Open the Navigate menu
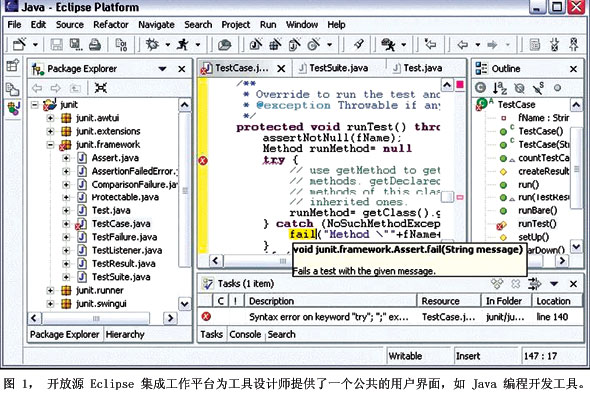 click(156, 25)
